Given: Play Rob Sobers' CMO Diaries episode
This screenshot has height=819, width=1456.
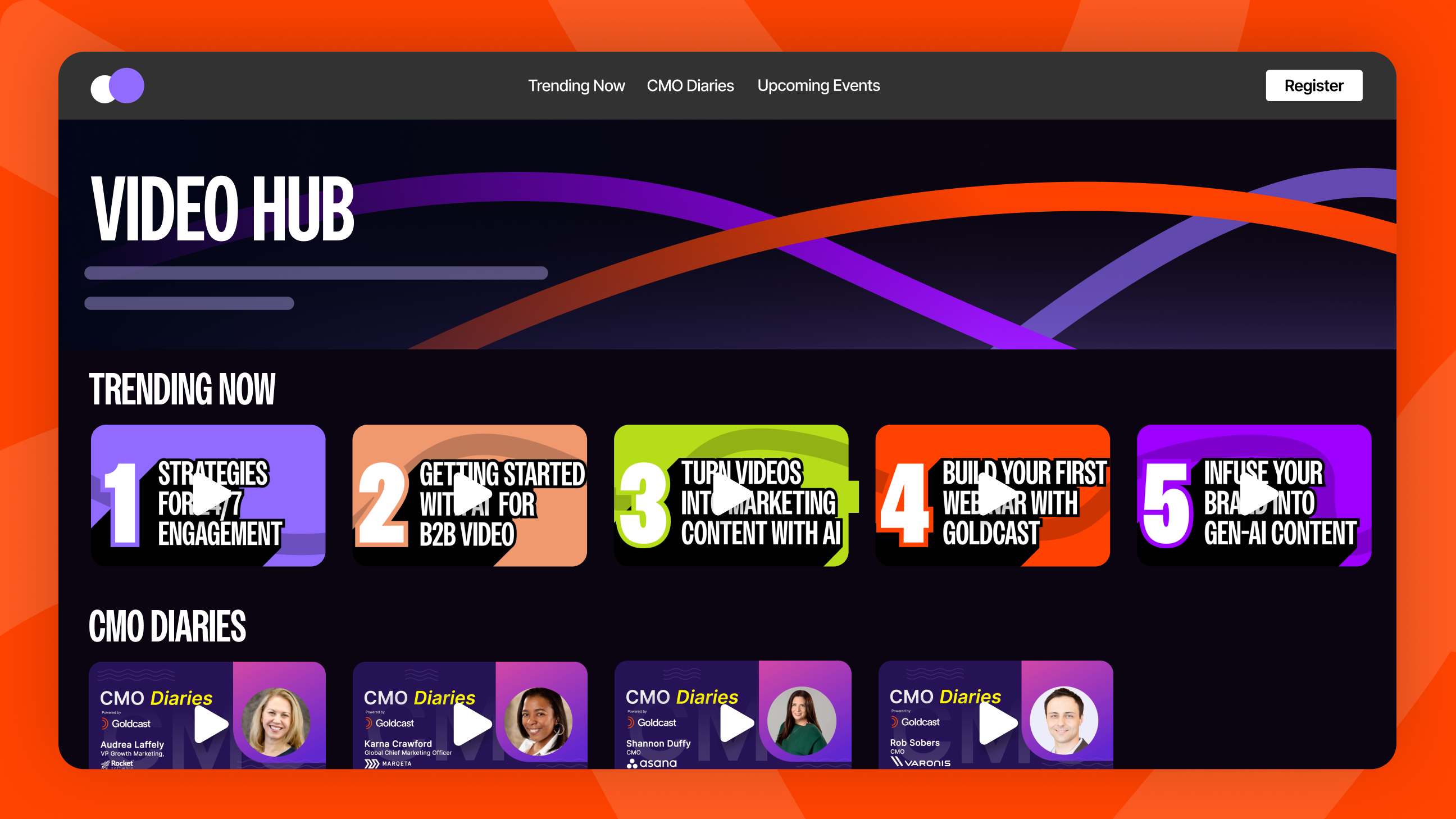Looking at the screenshot, I should click(x=997, y=724).
